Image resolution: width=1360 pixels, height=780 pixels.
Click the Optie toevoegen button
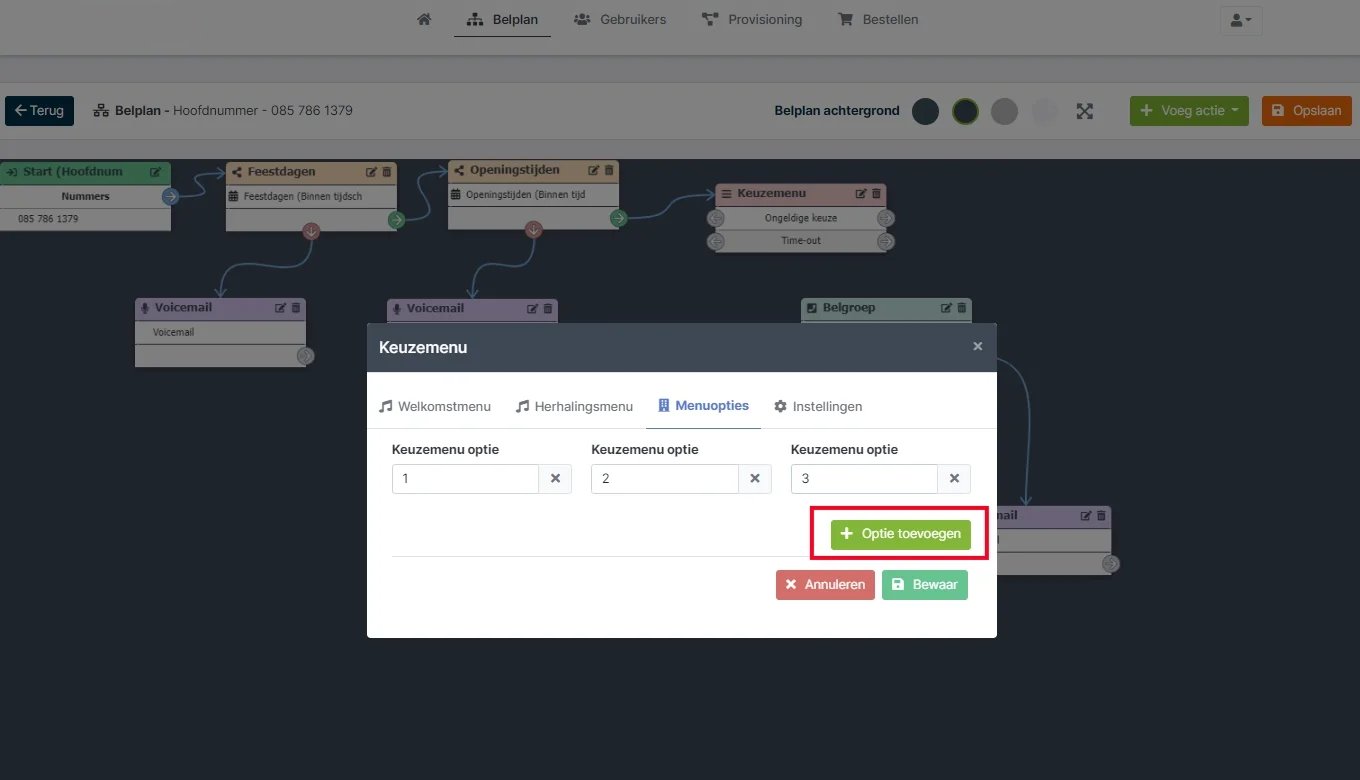pos(901,534)
